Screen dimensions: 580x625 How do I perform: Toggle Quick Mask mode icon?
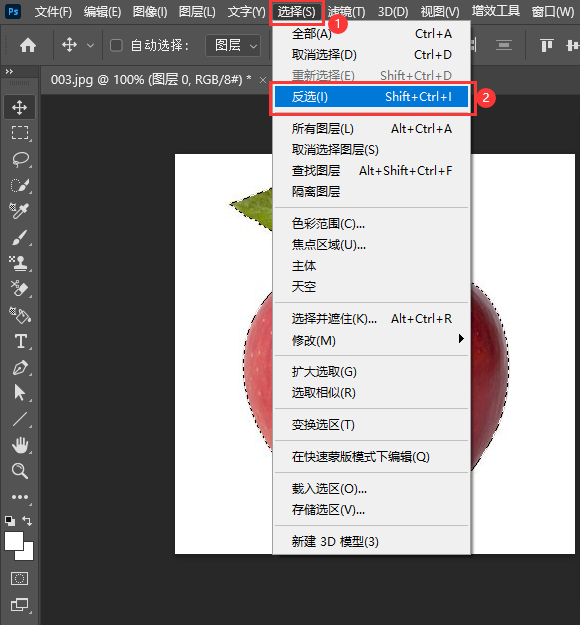coord(20,578)
